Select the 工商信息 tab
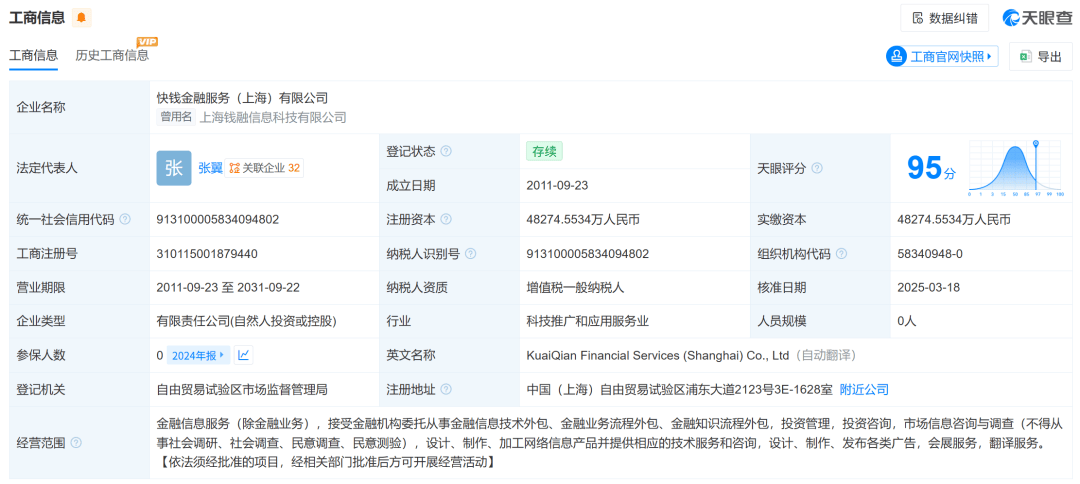The width and height of the screenshot is (1080, 484). 33,55
